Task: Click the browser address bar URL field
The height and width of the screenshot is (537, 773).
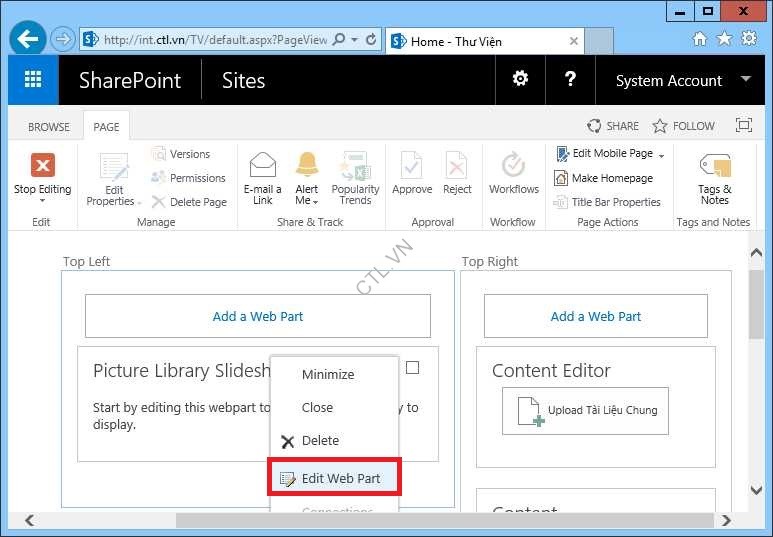Action: point(215,40)
